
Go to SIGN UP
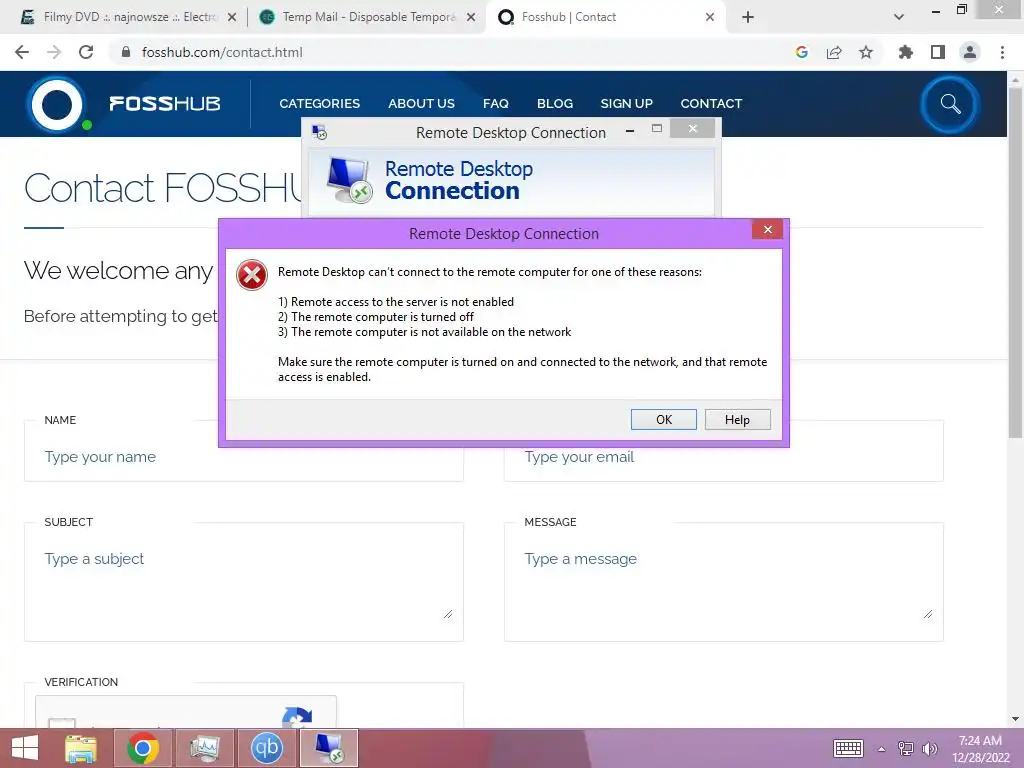tap(626, 104)
